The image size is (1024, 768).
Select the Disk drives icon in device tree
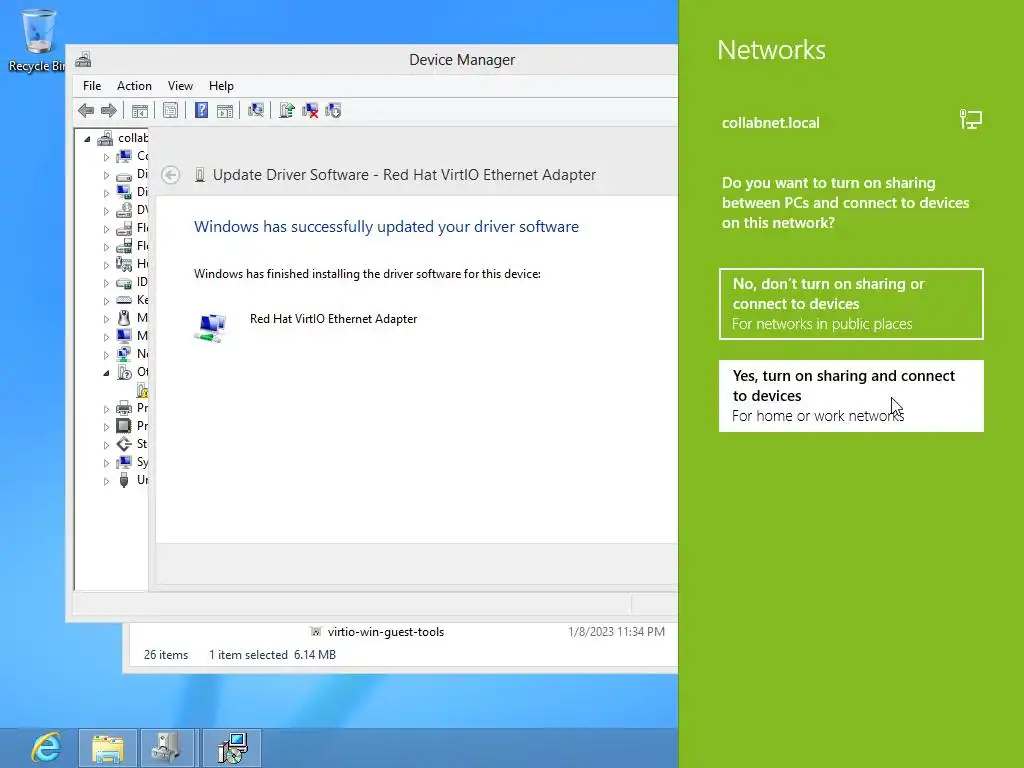click(123, 175)
